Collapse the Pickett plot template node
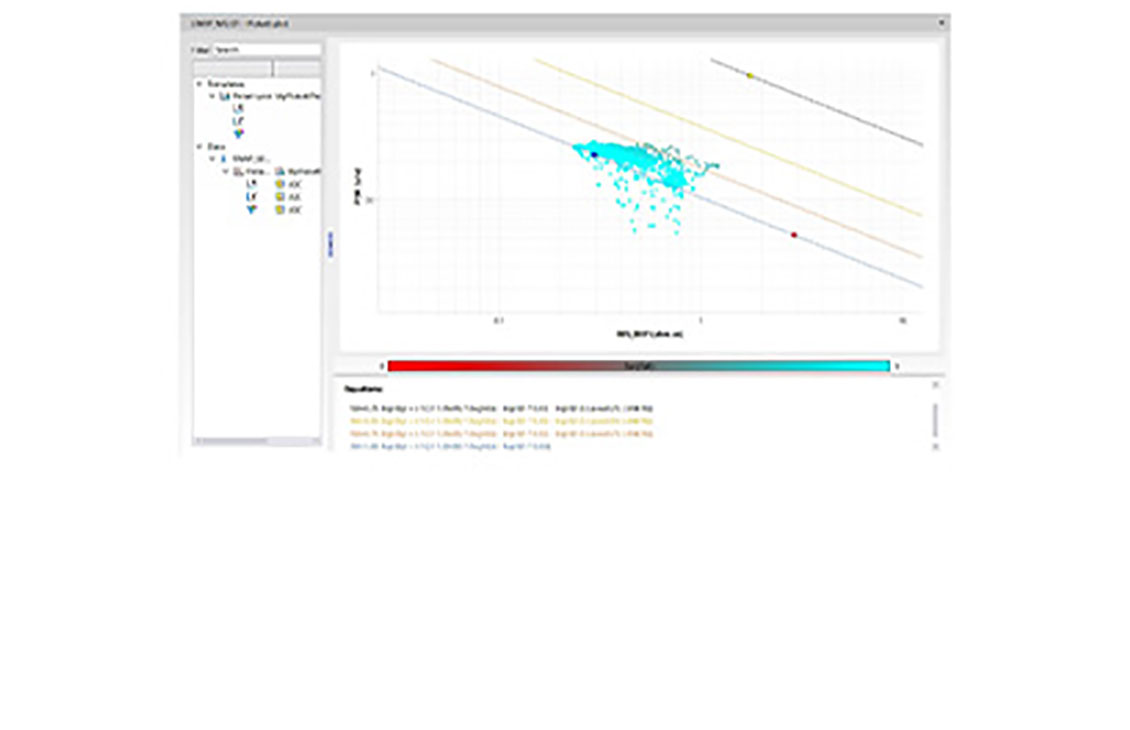Screen dimensions: 1130x730 212,96
